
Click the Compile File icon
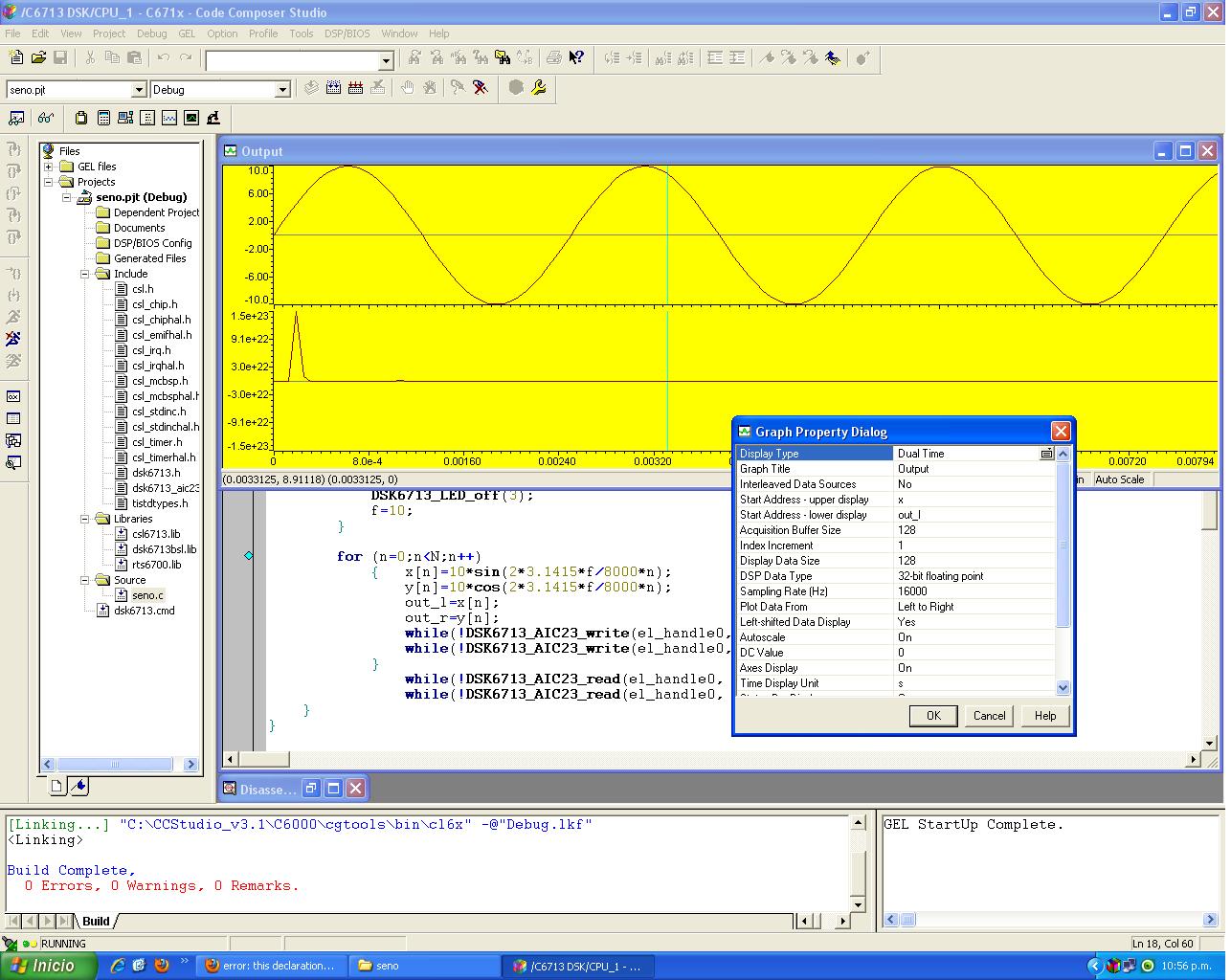(x=311, y=88)
